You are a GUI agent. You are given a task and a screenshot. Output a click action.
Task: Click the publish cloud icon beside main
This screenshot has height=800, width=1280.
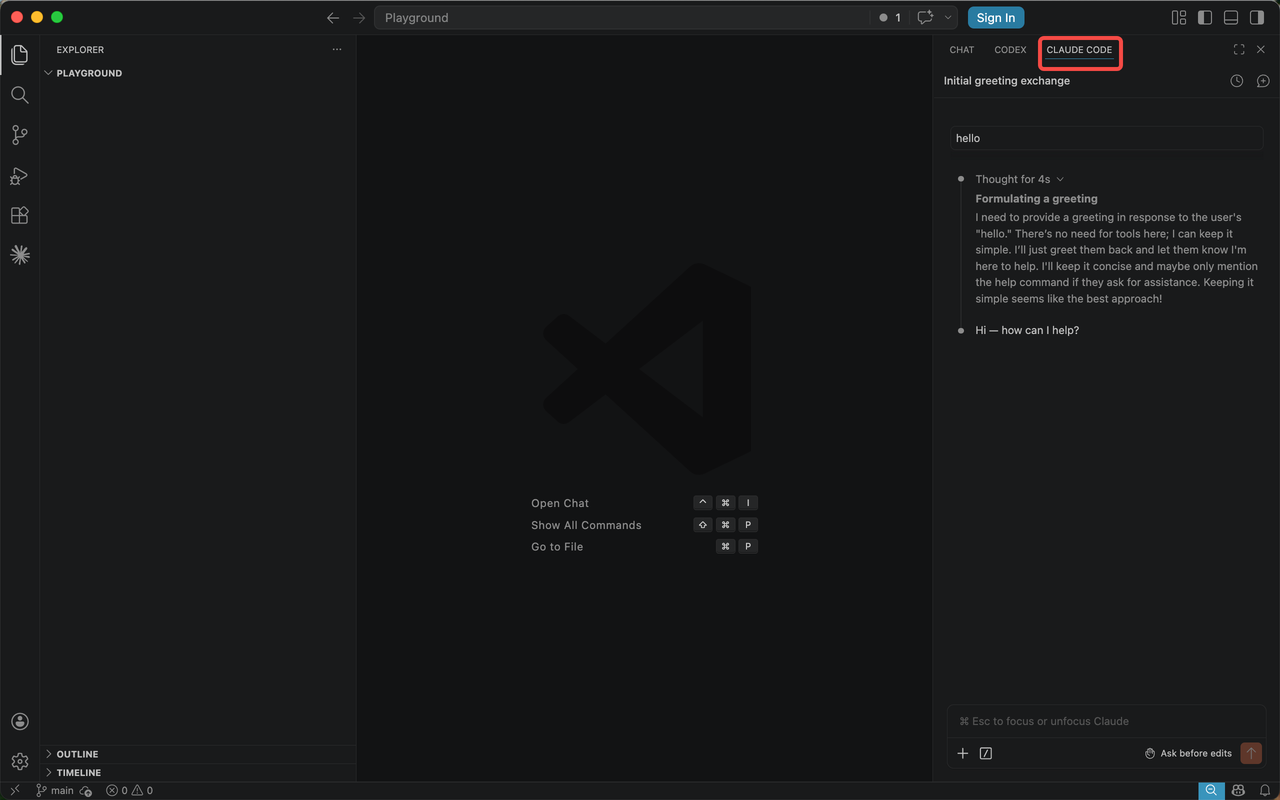(x=86, y=791)
